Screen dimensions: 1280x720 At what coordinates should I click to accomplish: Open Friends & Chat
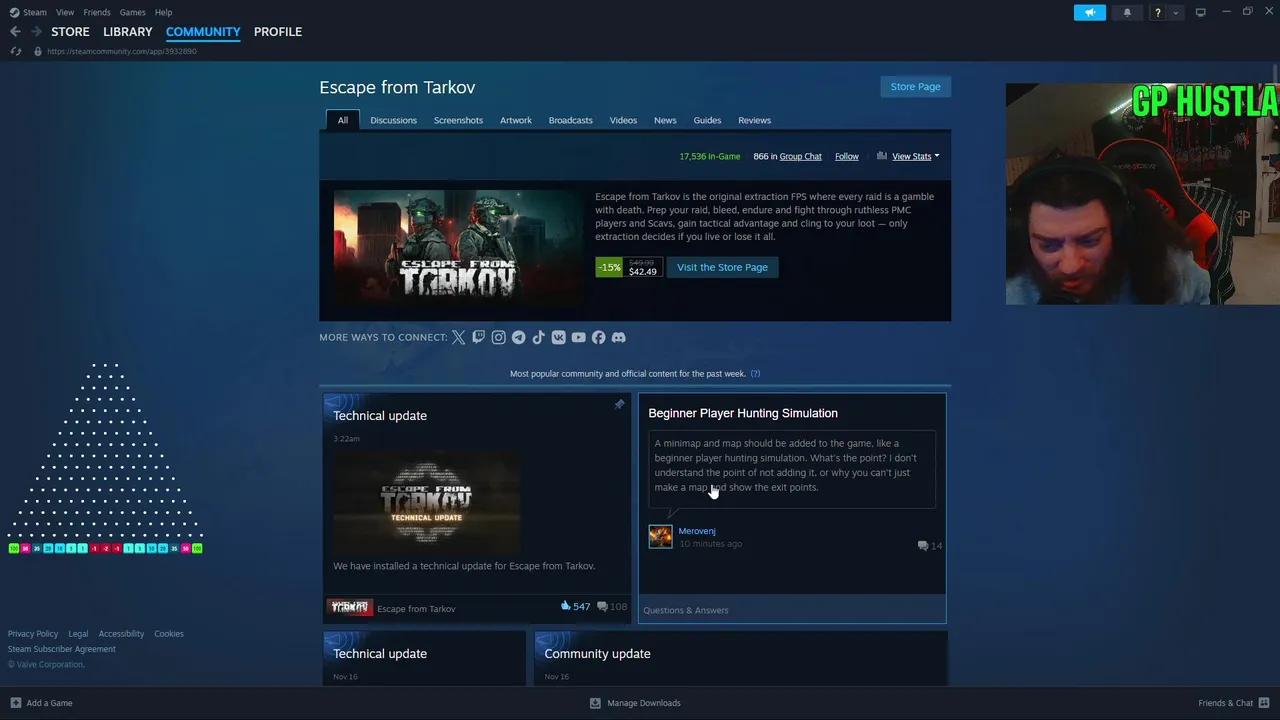click(x=1233, y=703)
